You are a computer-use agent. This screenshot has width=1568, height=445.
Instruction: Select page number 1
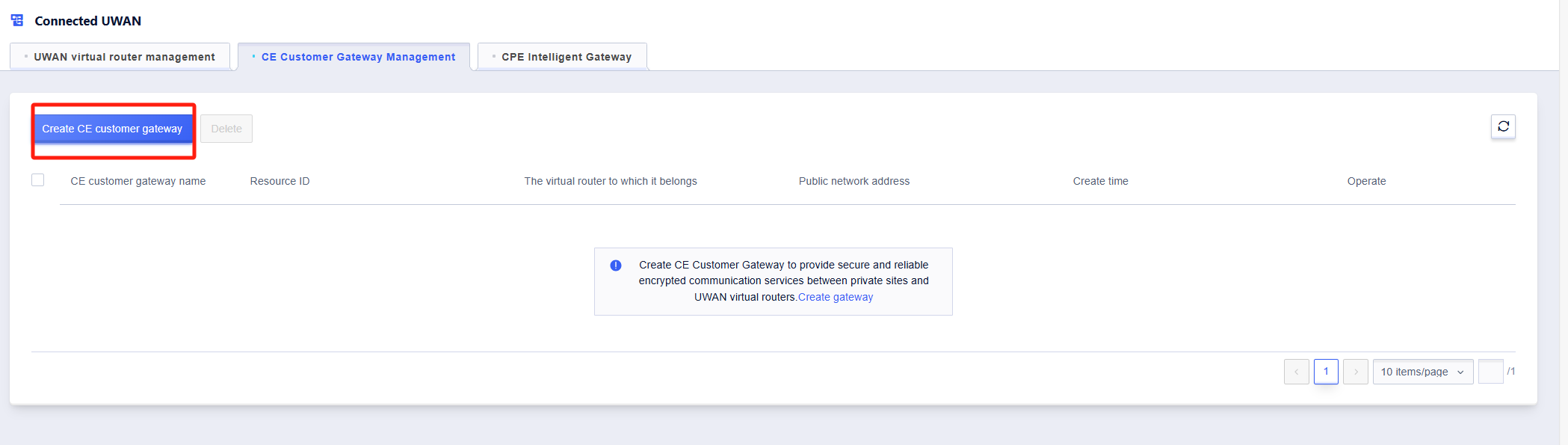coord(1326,372)
